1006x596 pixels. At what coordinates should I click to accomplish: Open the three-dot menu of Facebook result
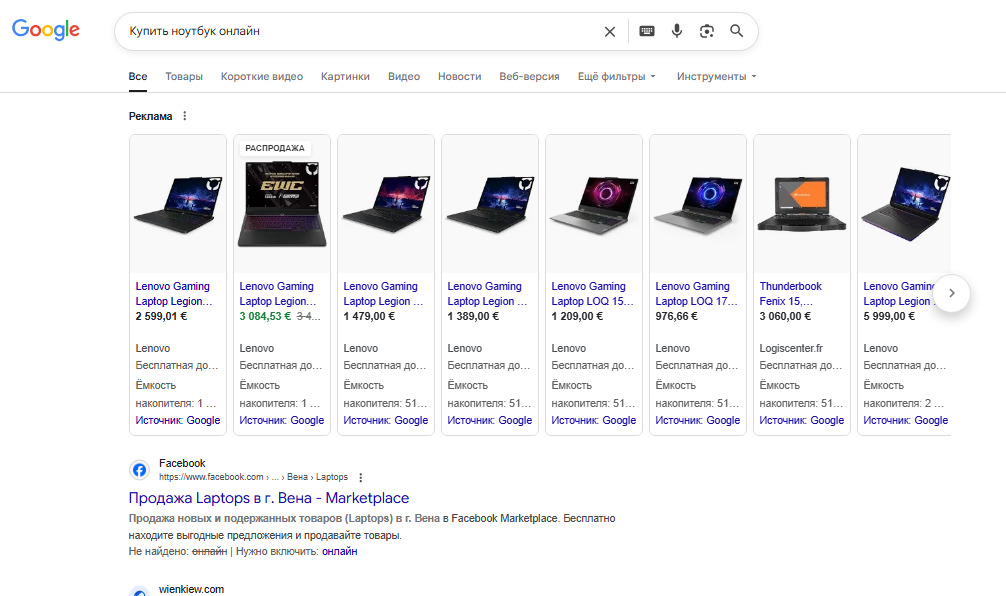361,477
